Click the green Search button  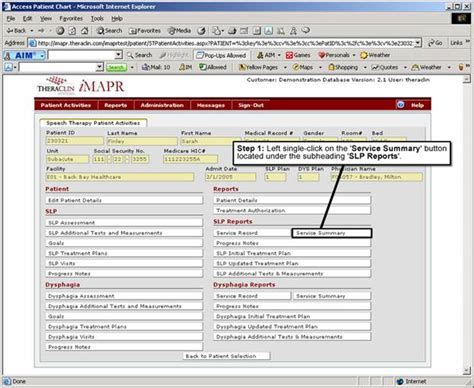[116, 67]
